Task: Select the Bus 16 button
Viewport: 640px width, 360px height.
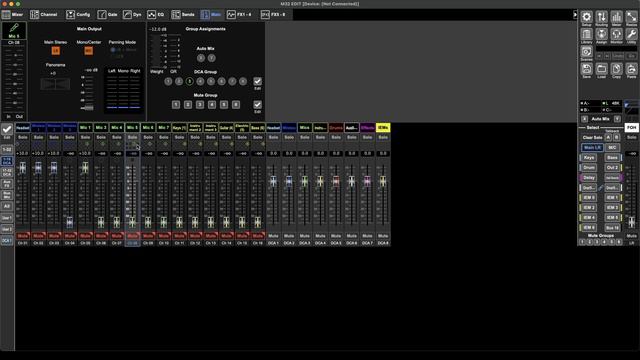Action: (x=612, y=228)
